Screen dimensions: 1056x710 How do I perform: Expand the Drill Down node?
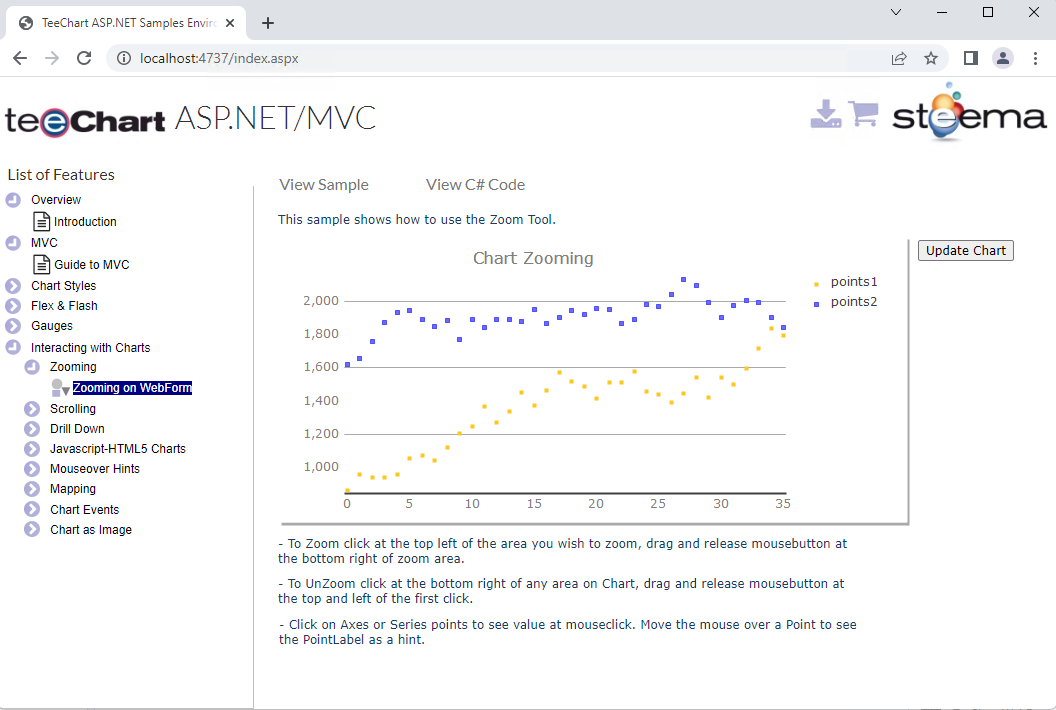click(32, 429)
